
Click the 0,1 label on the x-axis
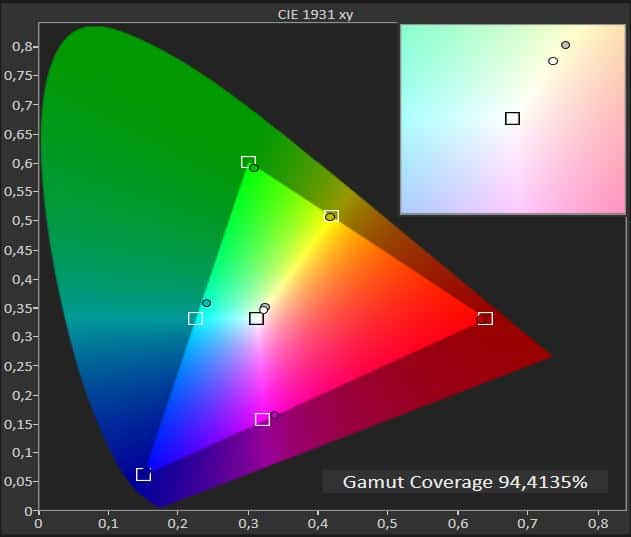pos(108,523)
